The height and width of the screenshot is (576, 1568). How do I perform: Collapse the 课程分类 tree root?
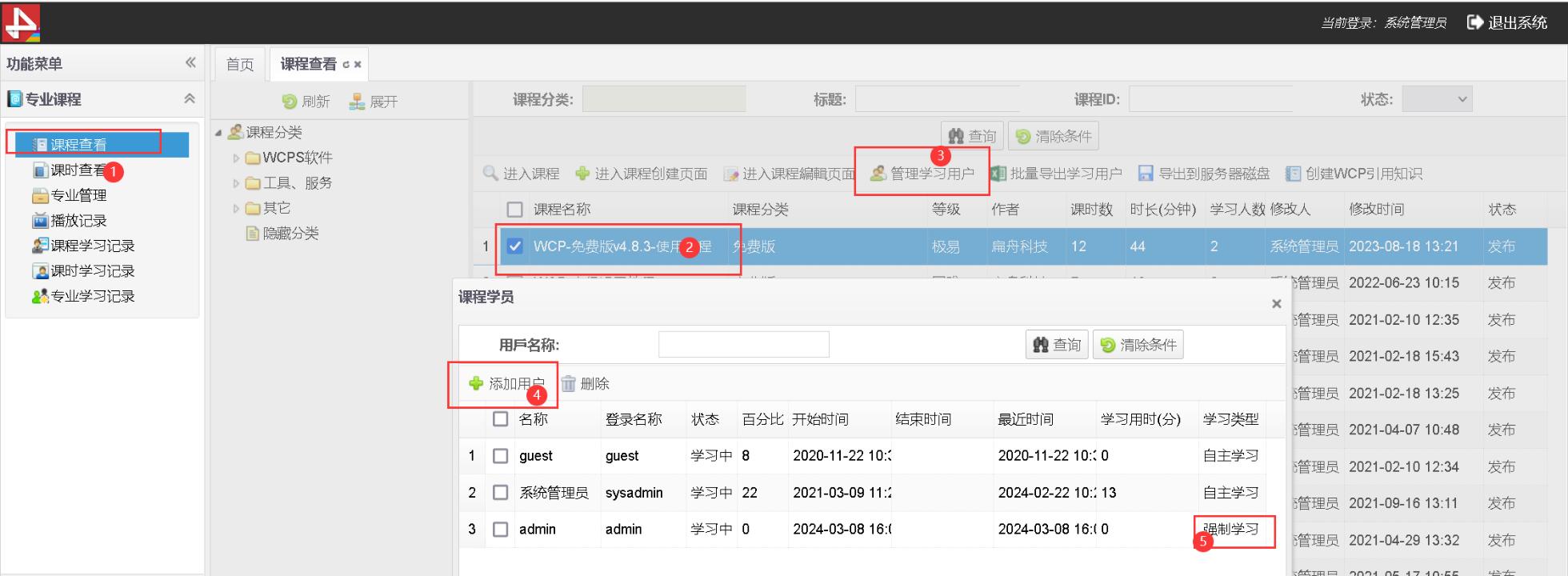pyautogui.click(x=218, y=133)
